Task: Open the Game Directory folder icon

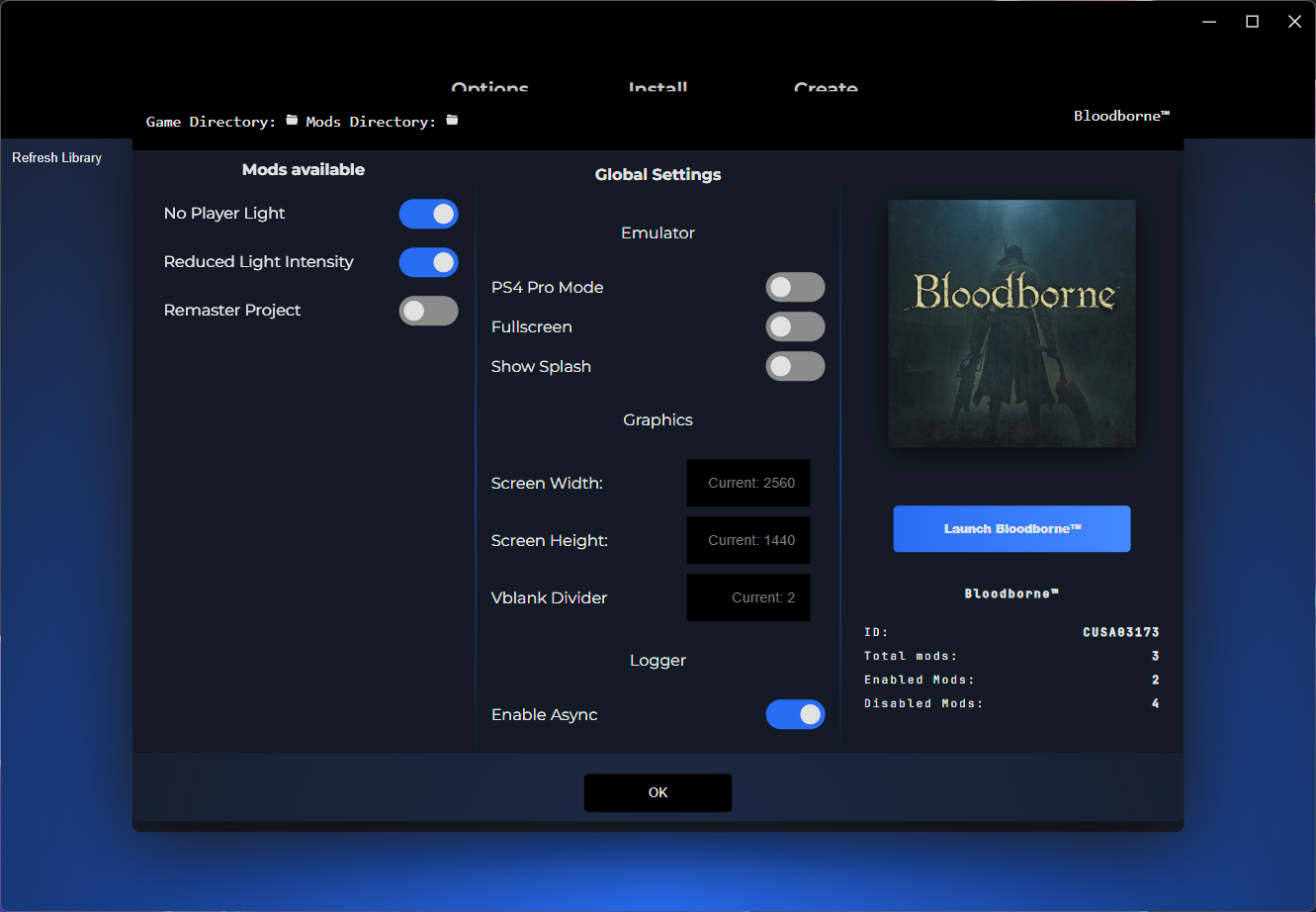Action: click(x=292, y=121)
